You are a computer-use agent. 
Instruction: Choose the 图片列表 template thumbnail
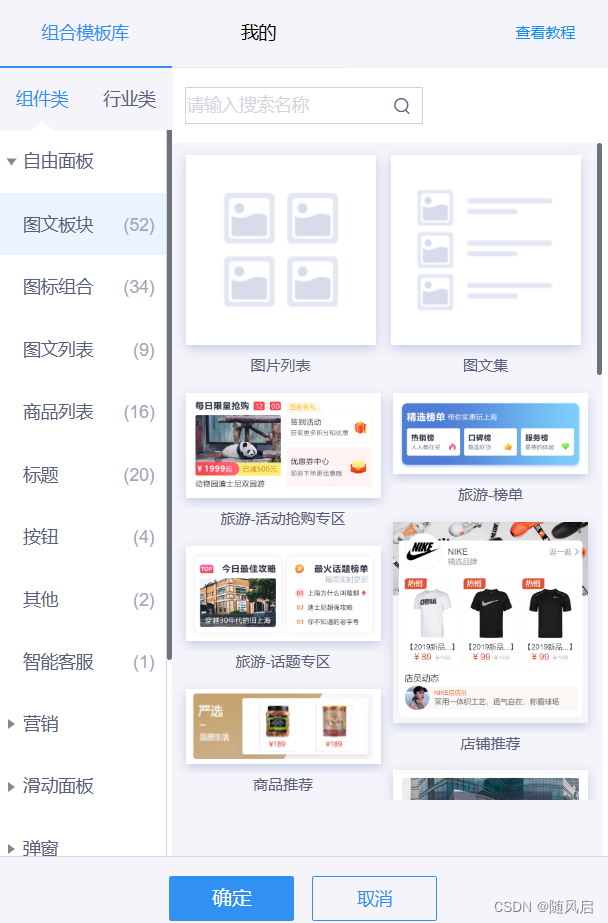tap(281, 250)
